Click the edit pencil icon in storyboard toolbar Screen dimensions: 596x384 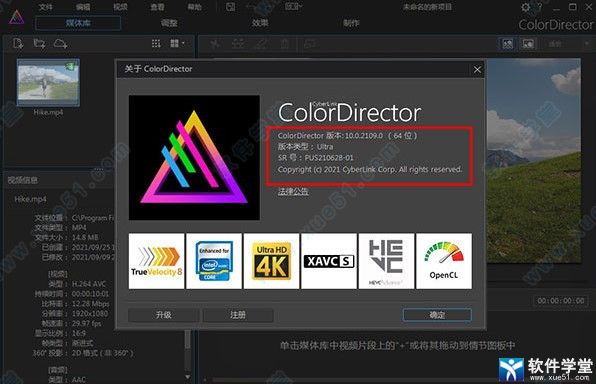262,44
